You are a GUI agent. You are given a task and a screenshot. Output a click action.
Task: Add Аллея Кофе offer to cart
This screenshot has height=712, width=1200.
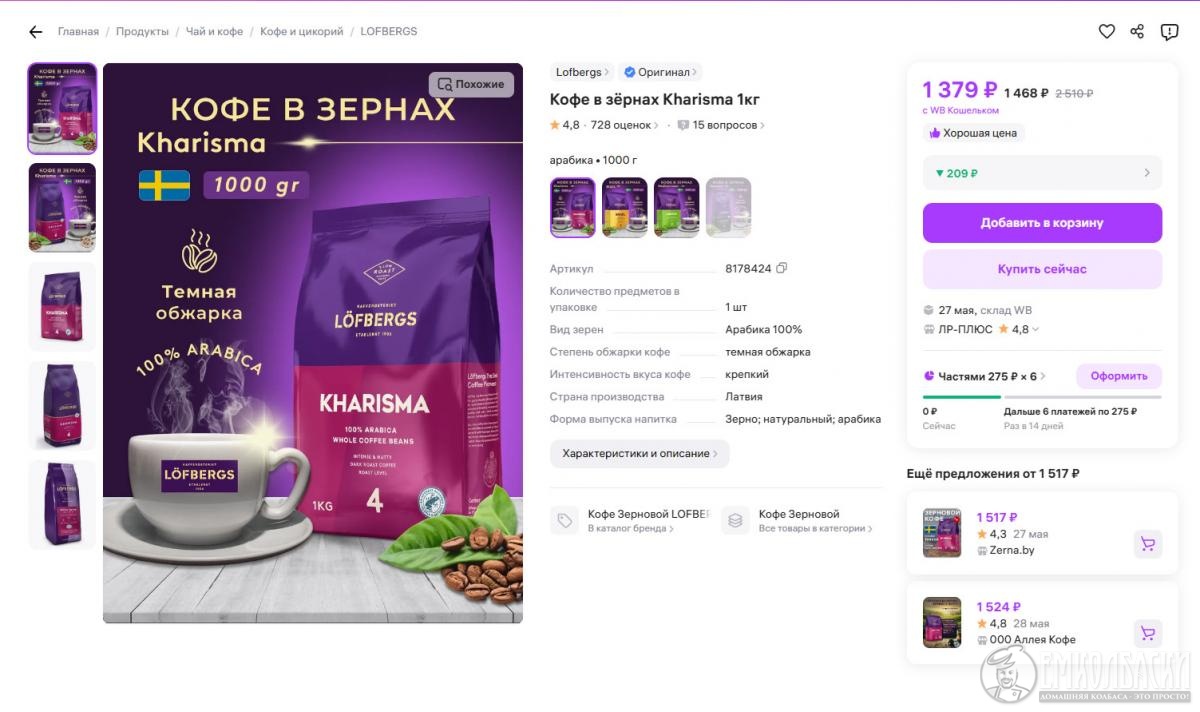pyautogui.click(x=1148, y=633)
